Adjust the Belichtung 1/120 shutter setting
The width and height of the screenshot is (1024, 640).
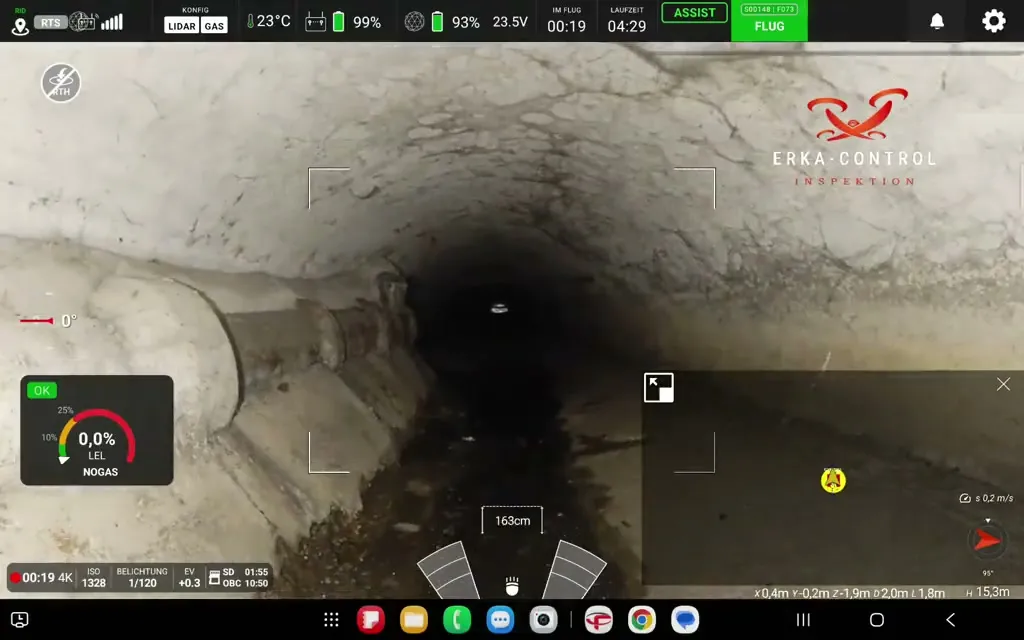tap(142, 577)
